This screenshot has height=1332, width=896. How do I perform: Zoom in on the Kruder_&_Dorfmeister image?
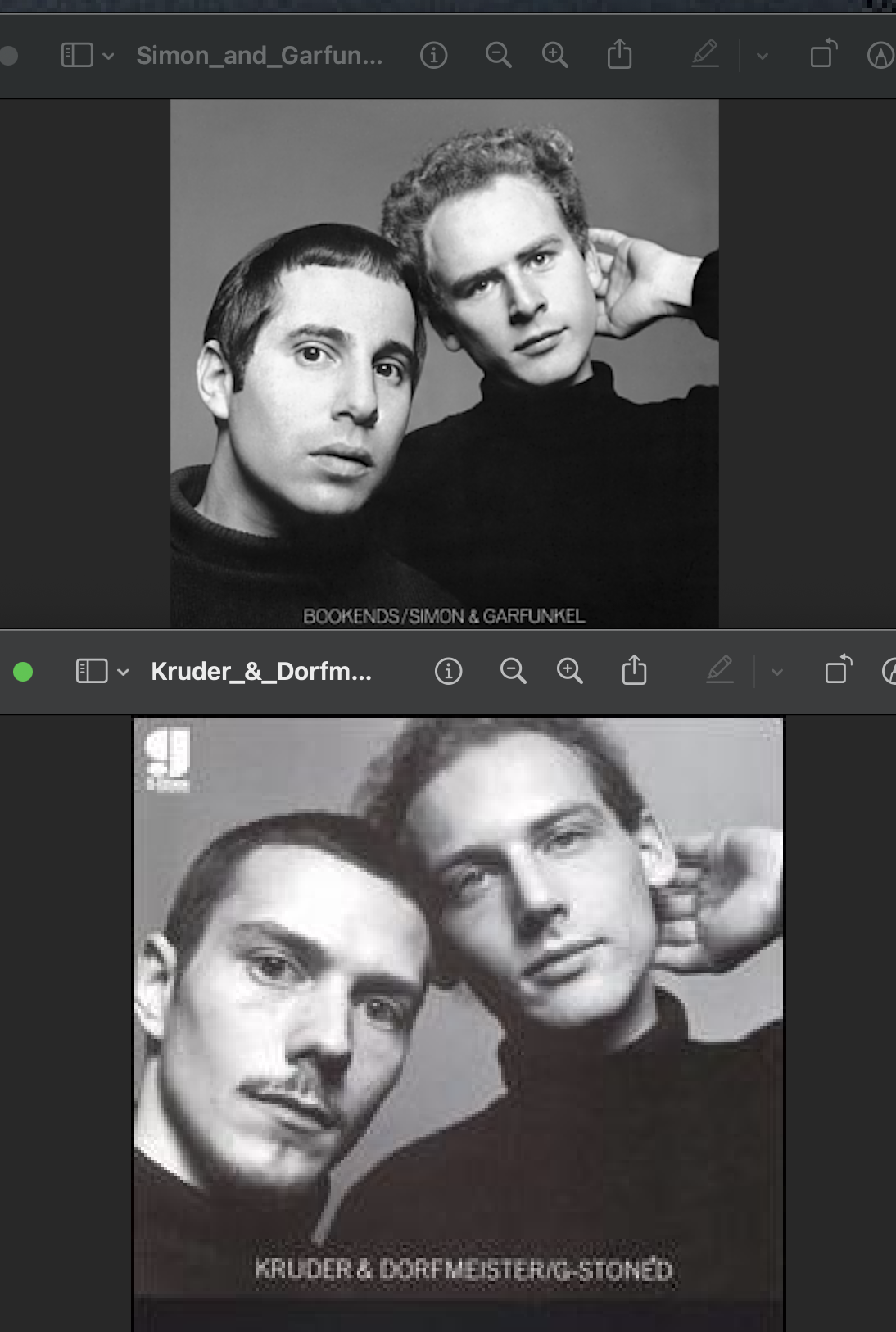click(x=569, y=672)
